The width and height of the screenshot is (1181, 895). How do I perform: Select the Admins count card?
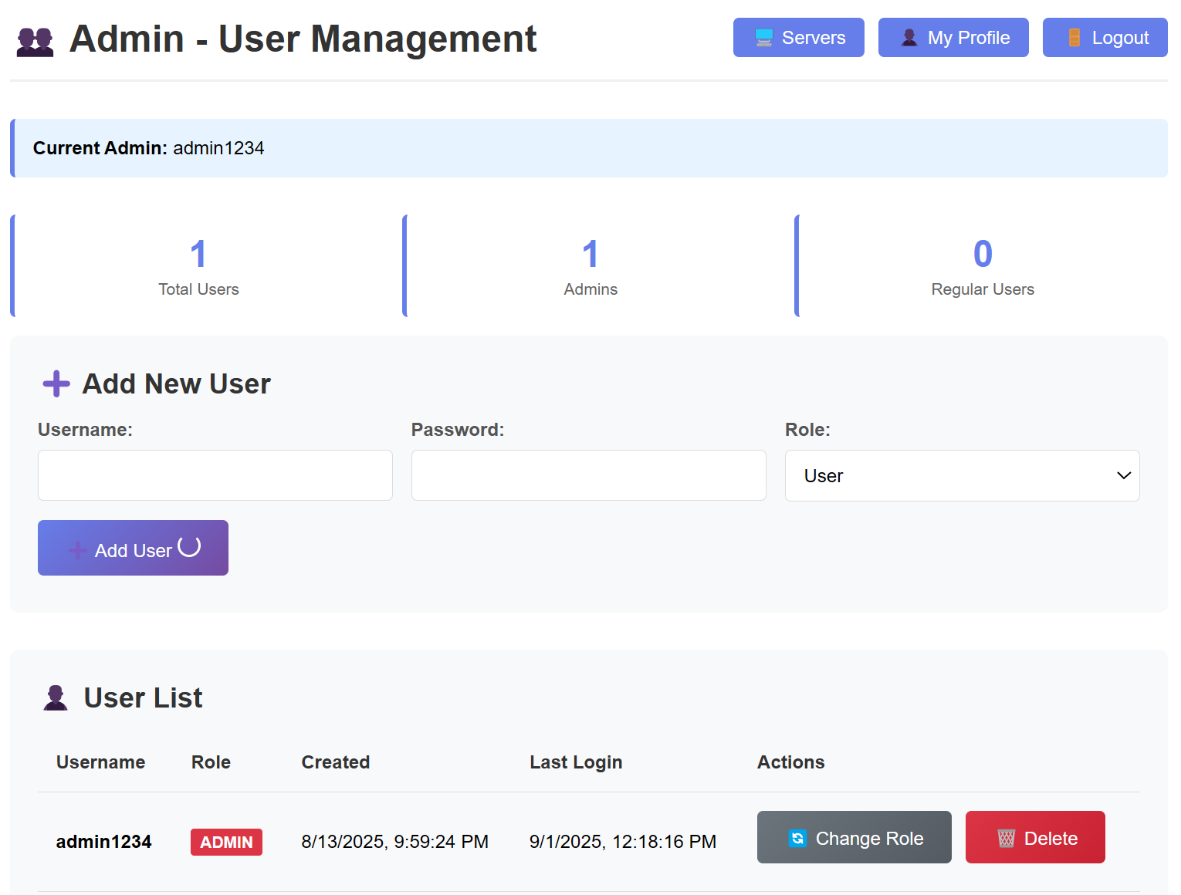click(591, 266)
